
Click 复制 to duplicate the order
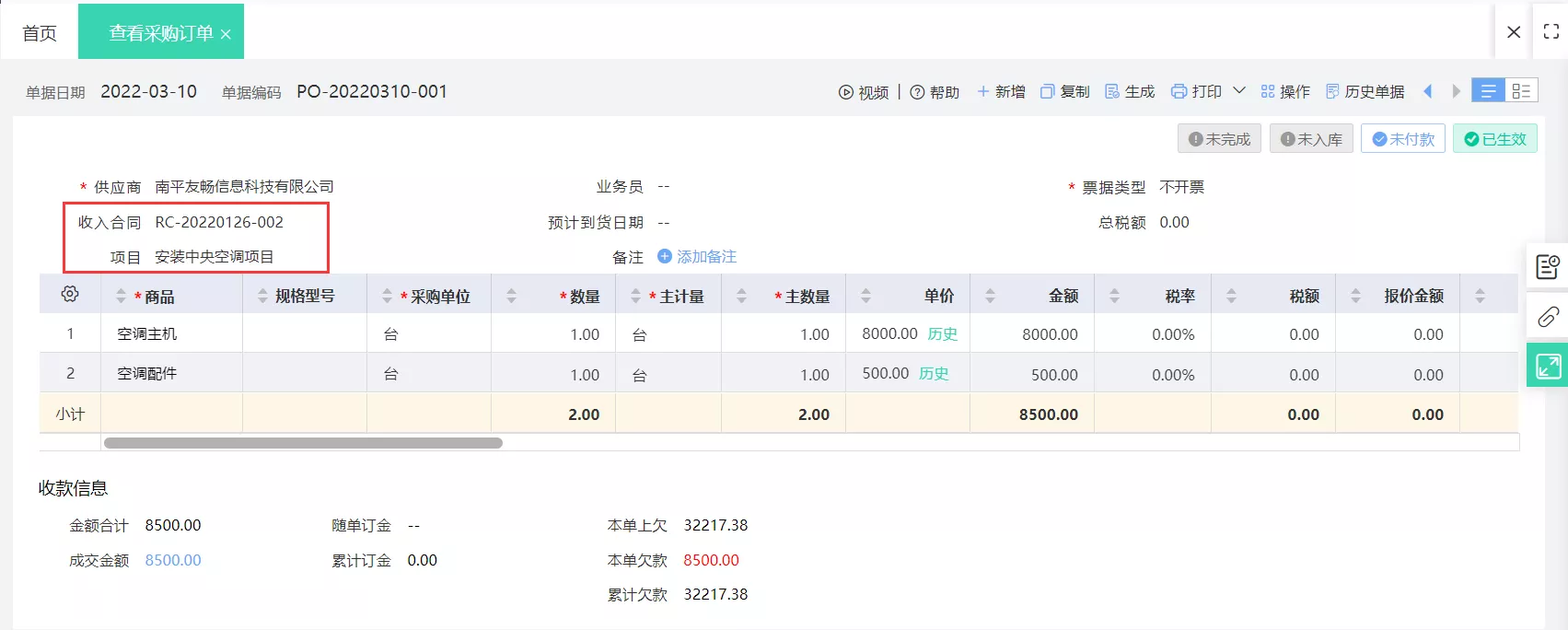coord(1065,91)
